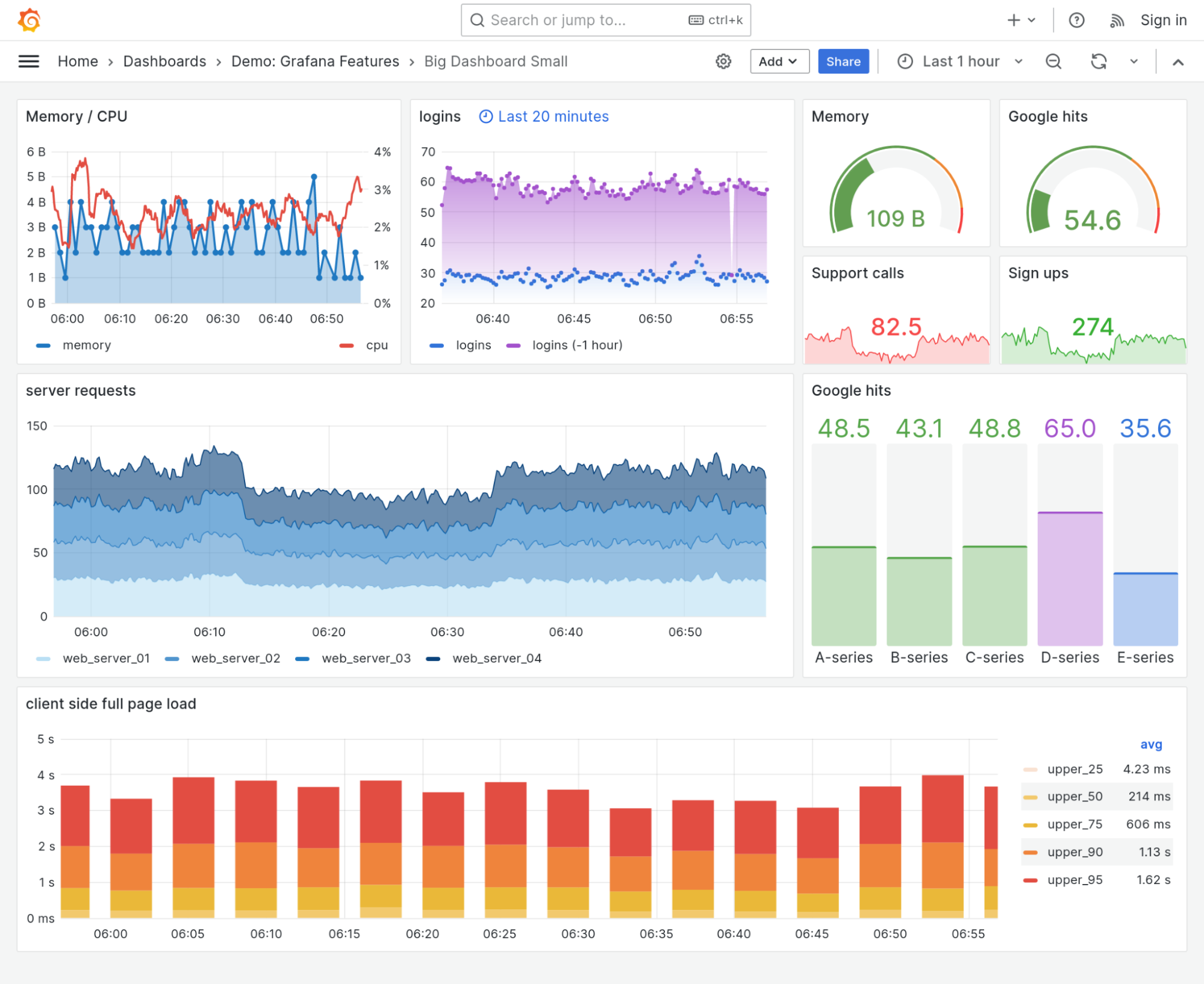Viewport: 1204px width, 984px height.
Task: Open the news RSS feed icon
Action: point(1117,20)
